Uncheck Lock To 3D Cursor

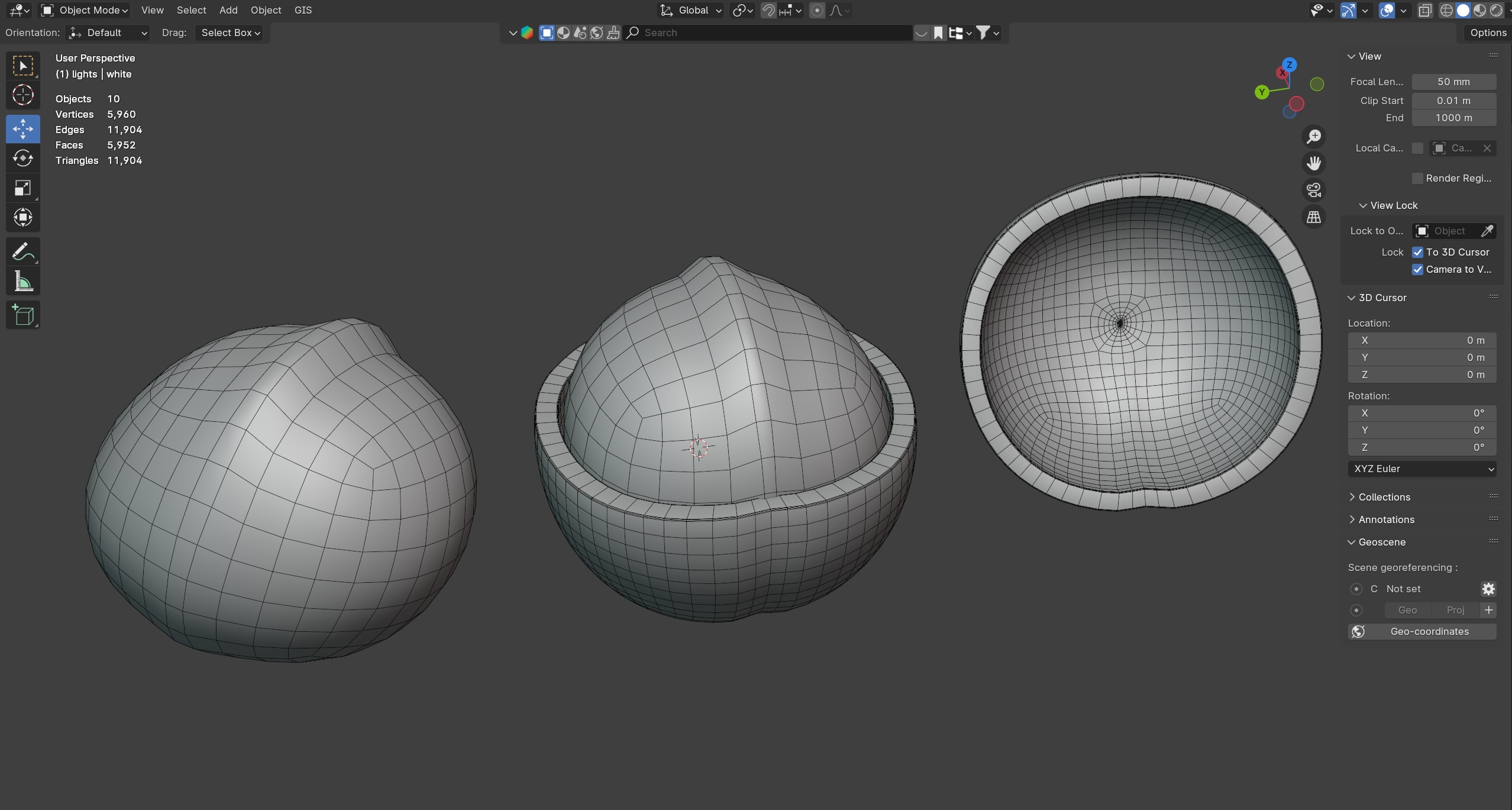[1418, 252]
